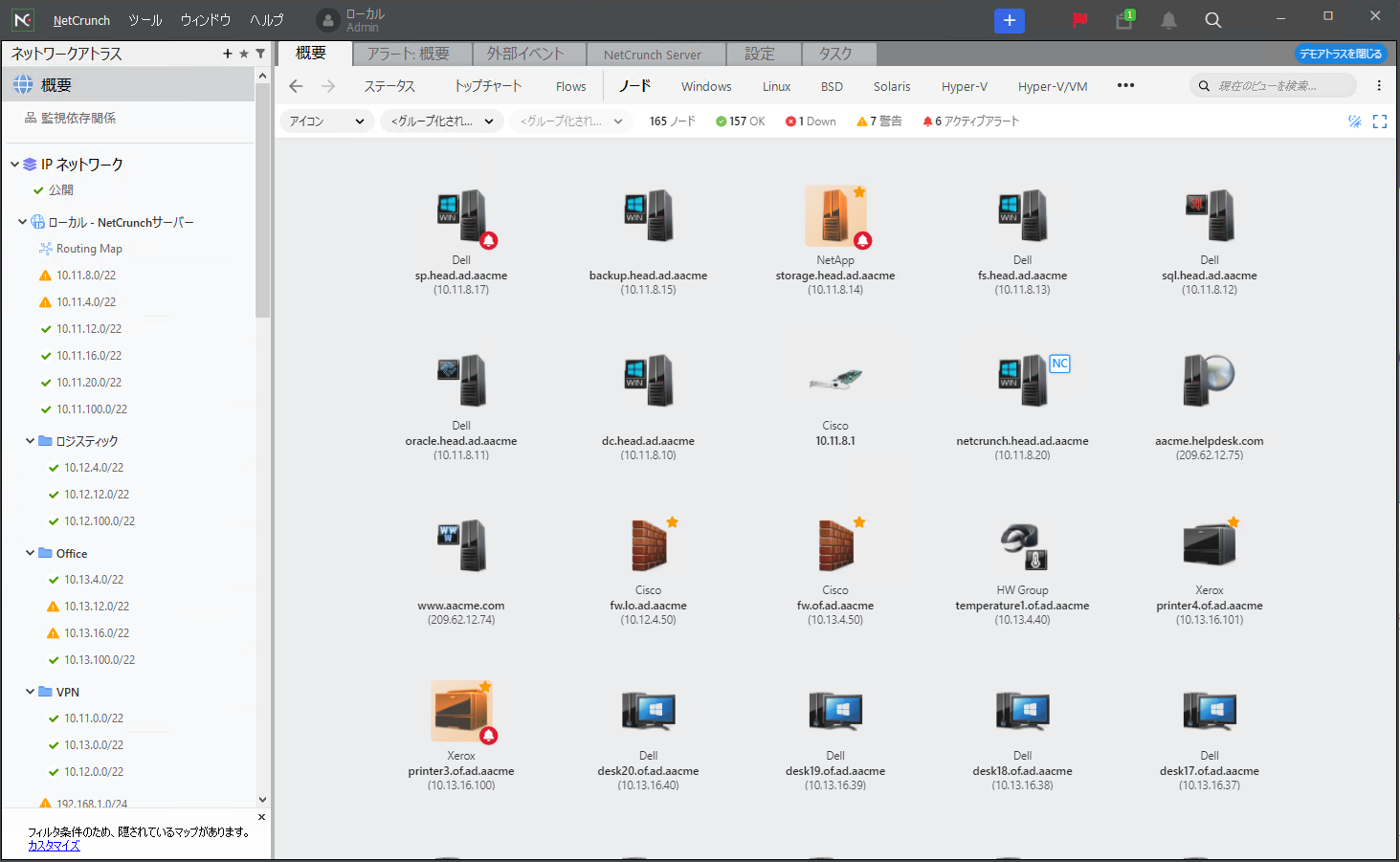Viewport: 1400px width, 862px height.
Task: Show more view tabs with ellipsis
Action: point(1125,85)
